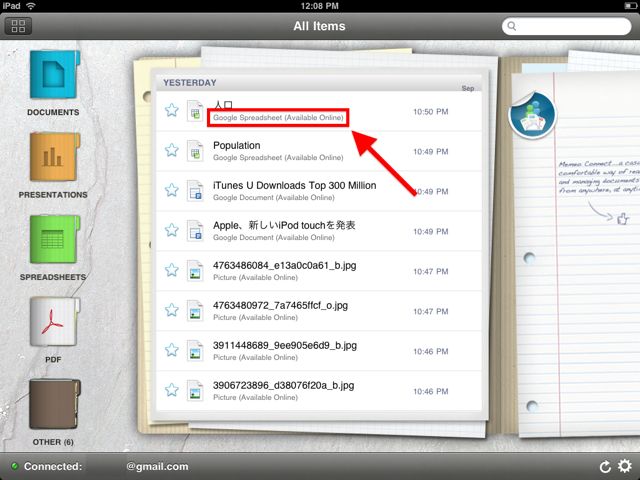The width and height of the screenshot is (640, 480).
Task: Tap the Population spreadsheet file icon
Action: click(x=195, y=151)
